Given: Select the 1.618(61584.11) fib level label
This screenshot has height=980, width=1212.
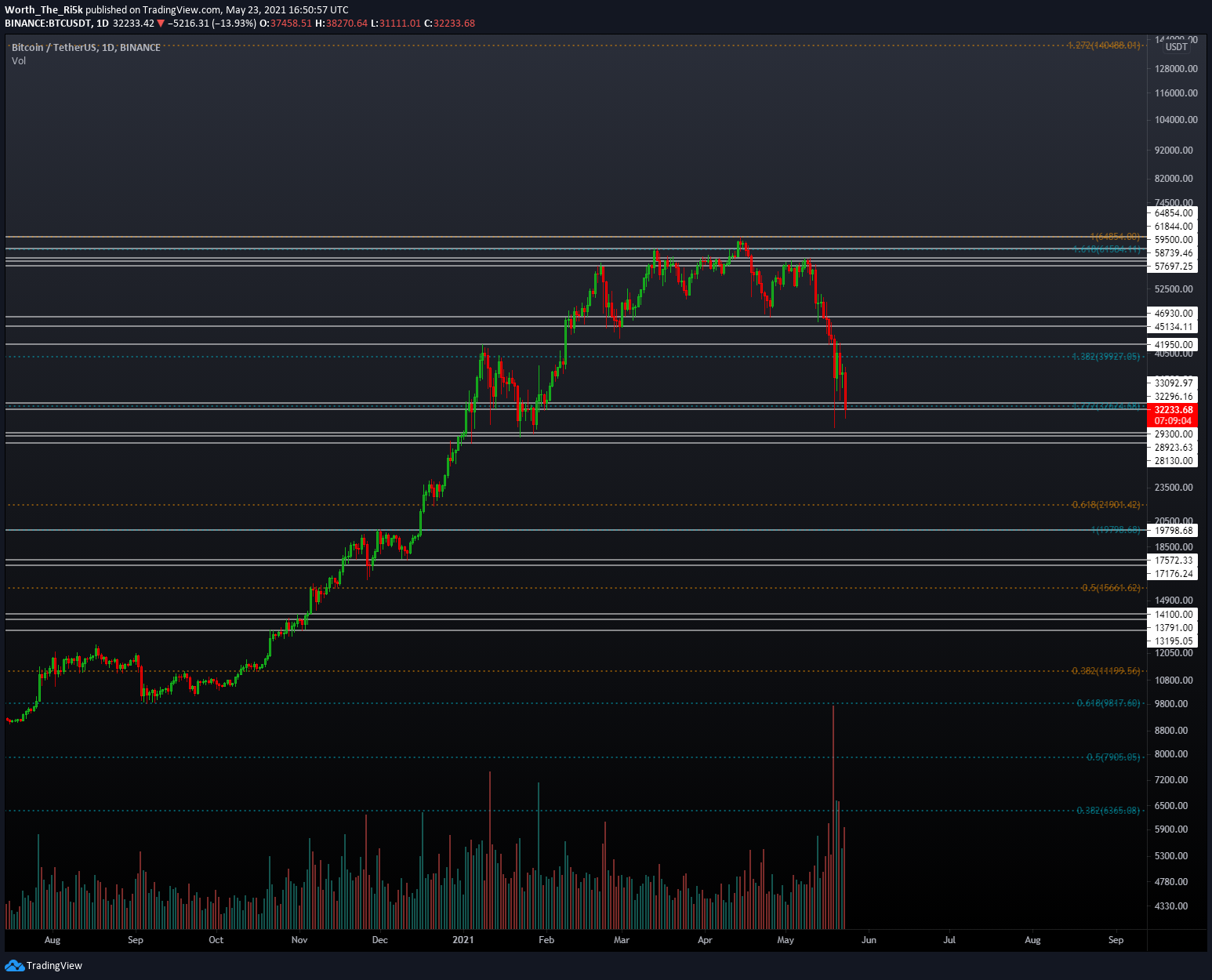Looking at the screenshot, I should pos(1107,249).
